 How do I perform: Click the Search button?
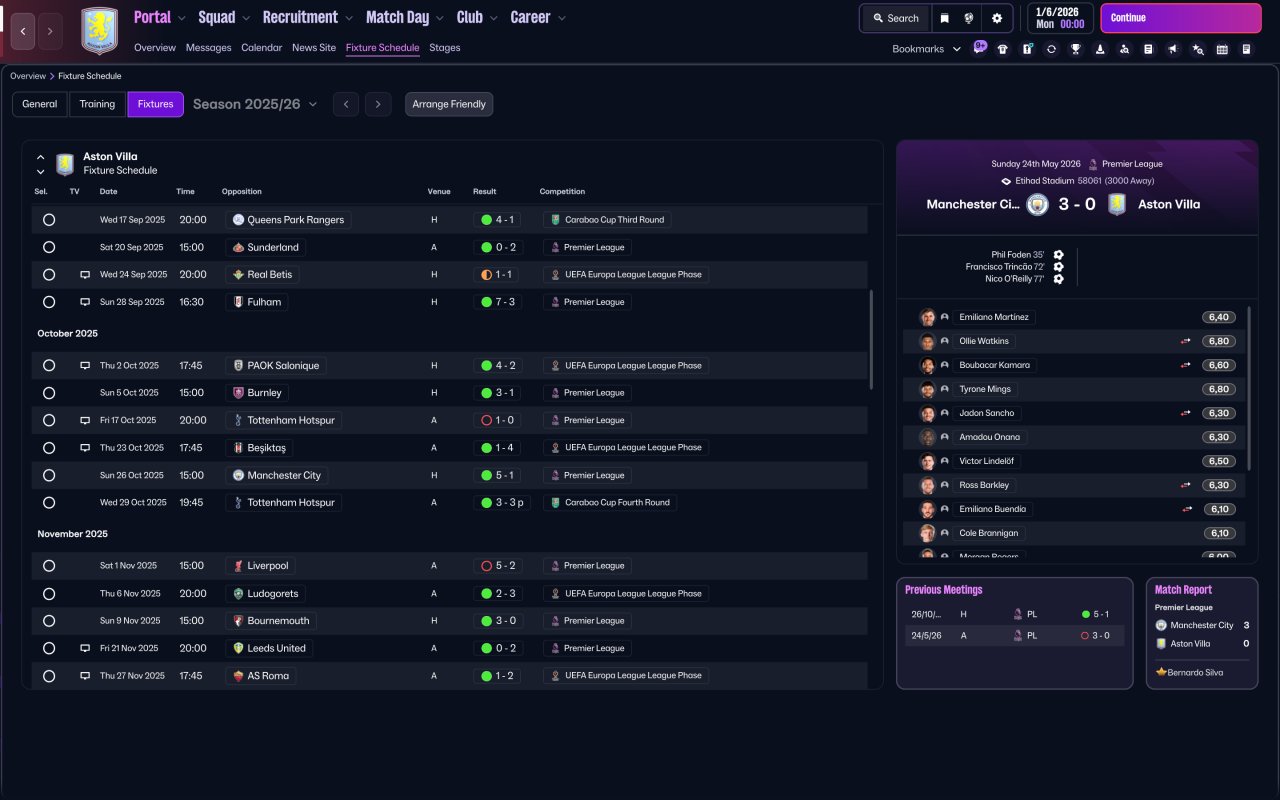click(895, 18)
